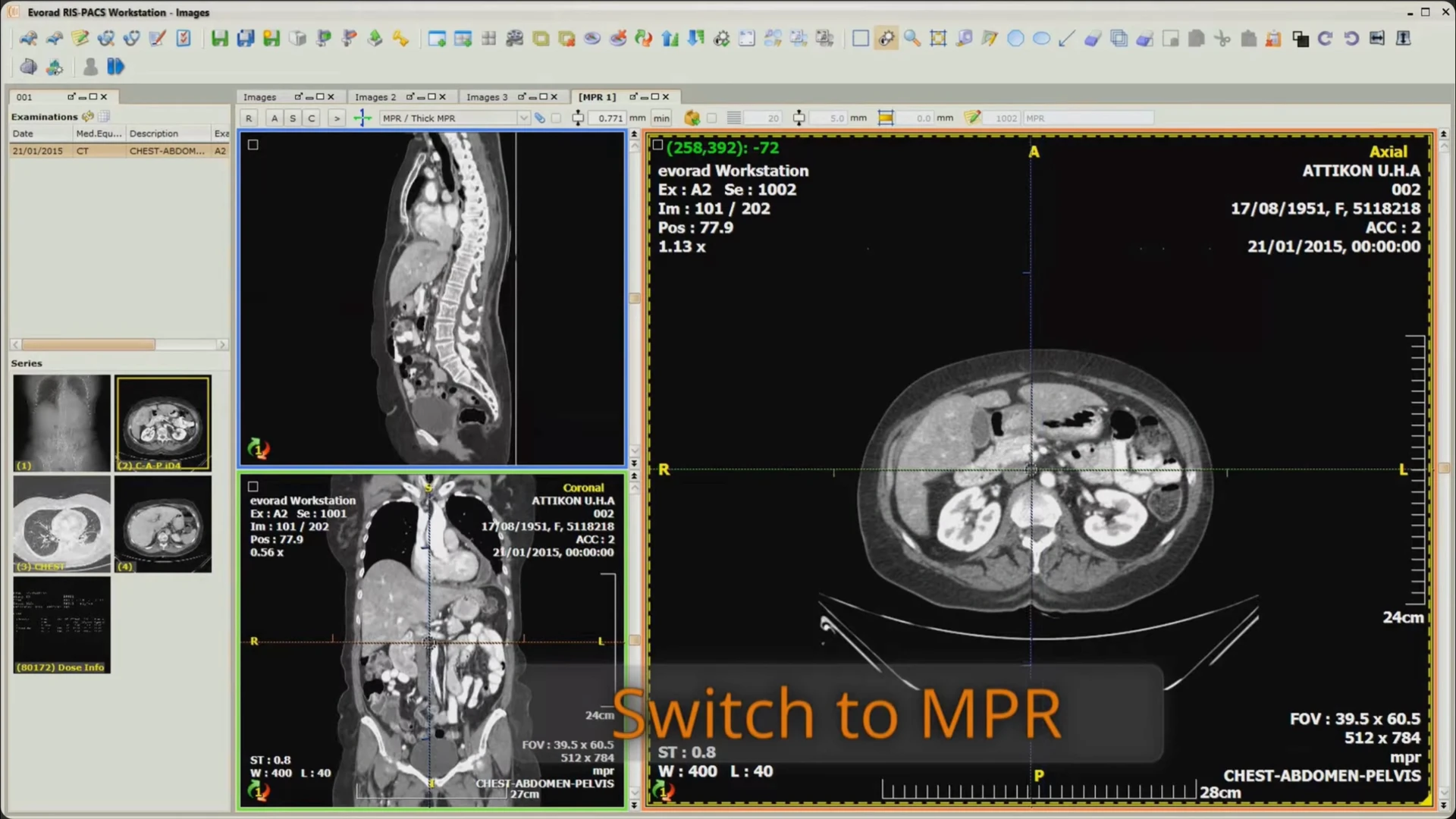Click the '>' more orientations button
Viewport: 1456px width, 819px height.
(x=337, y=118)
